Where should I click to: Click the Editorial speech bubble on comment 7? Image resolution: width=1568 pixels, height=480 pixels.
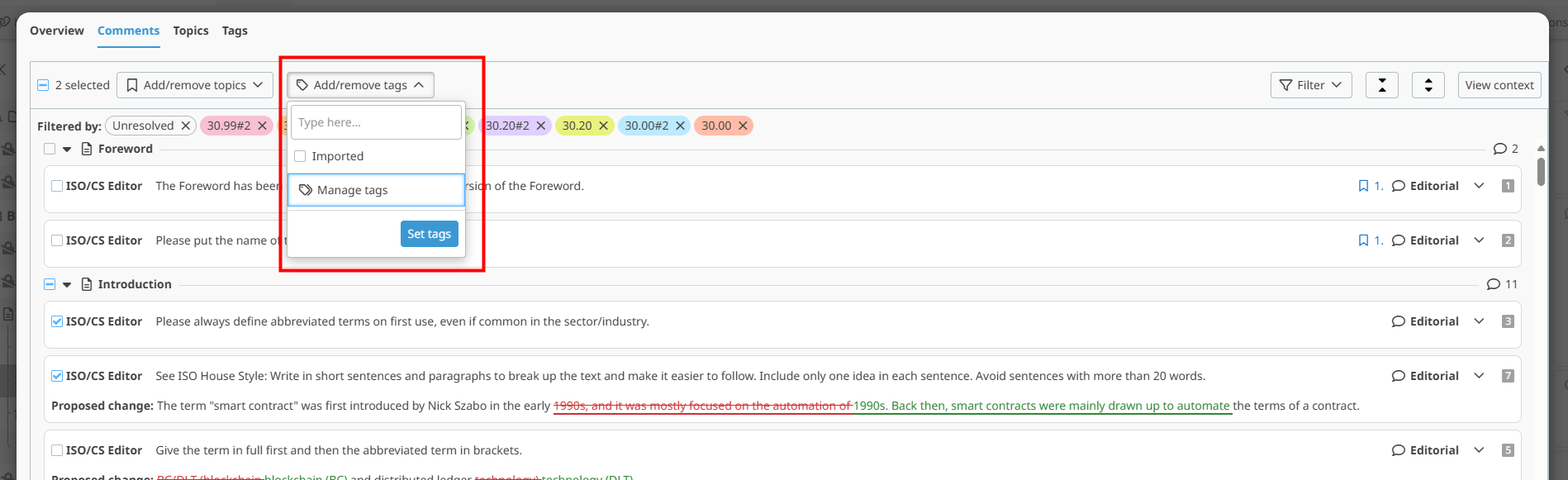(1399, 376)
